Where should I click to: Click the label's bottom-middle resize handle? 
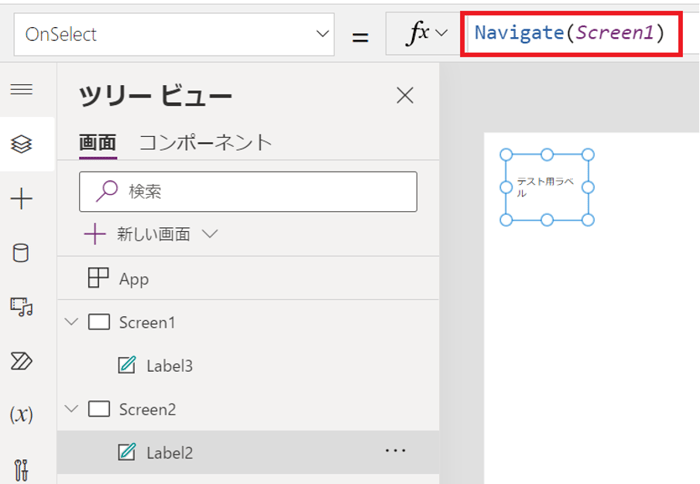pyautogui.click(x=547, y=220)
